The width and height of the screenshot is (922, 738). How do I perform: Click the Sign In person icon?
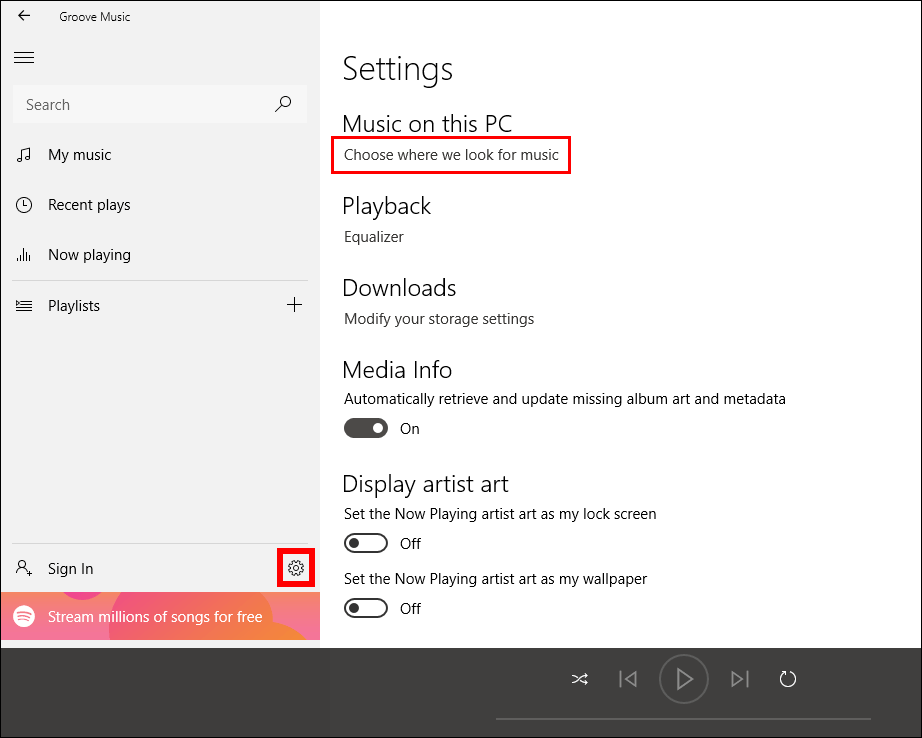pyautogui.click(x=24, y=568)
